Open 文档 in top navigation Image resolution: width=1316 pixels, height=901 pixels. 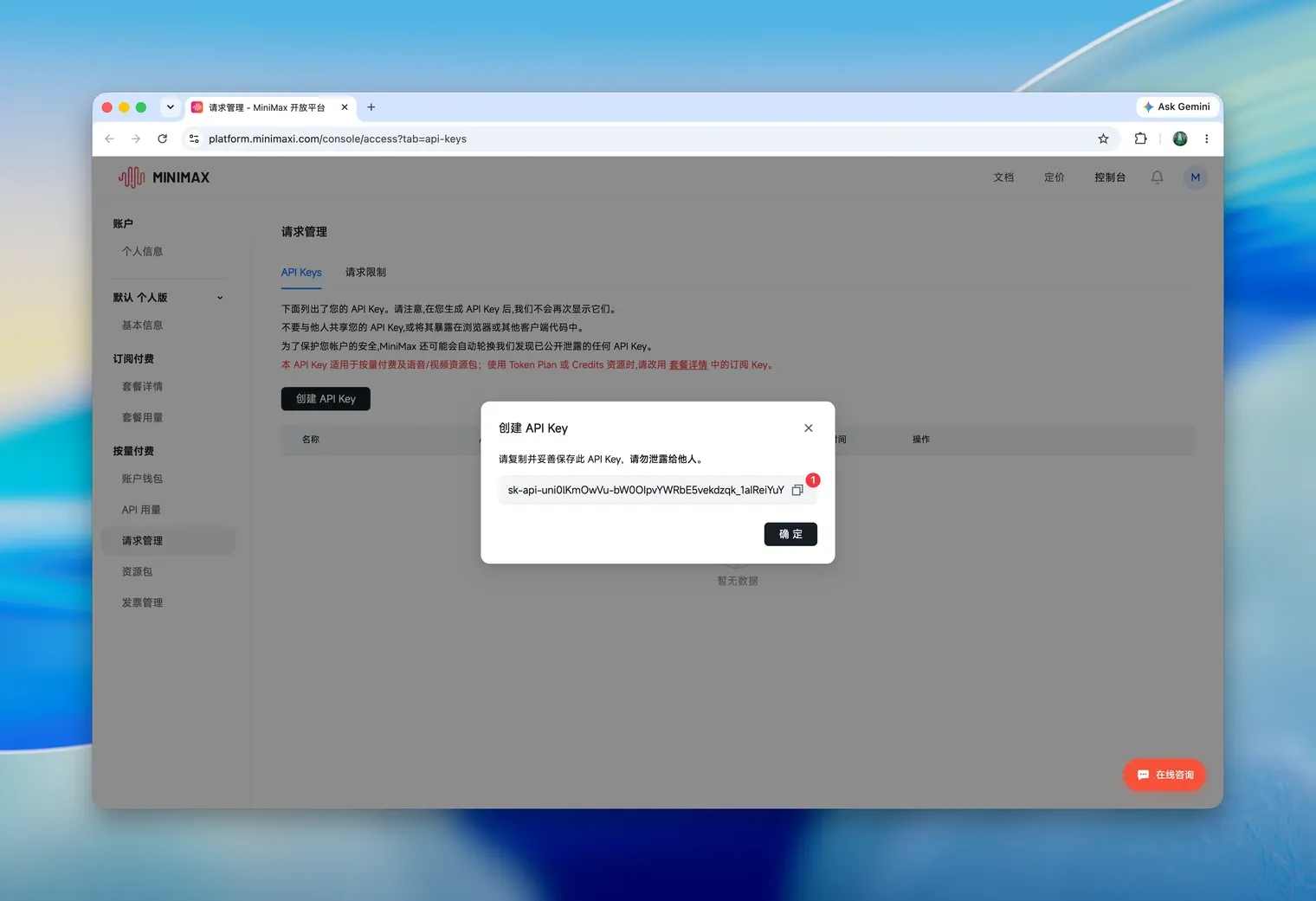[1003, 177]
